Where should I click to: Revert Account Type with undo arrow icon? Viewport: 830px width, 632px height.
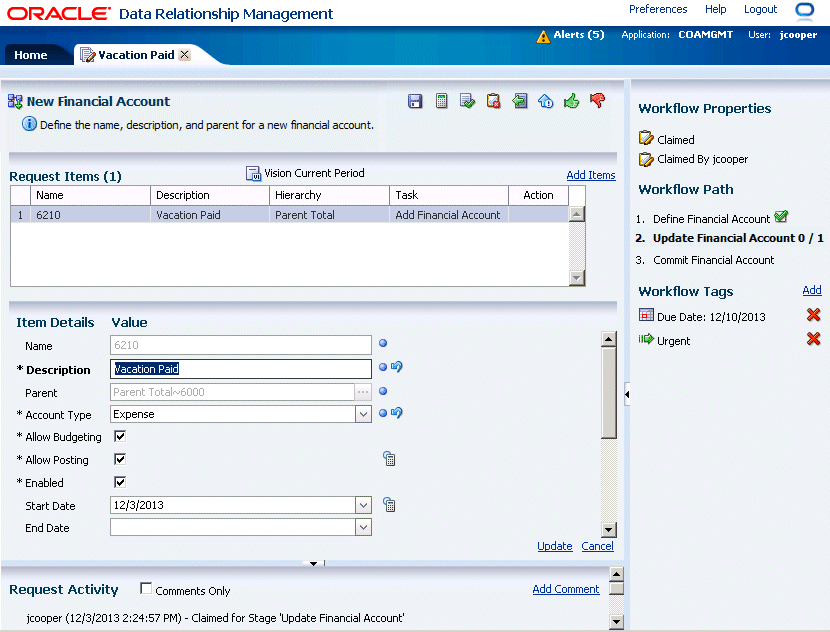397,412
